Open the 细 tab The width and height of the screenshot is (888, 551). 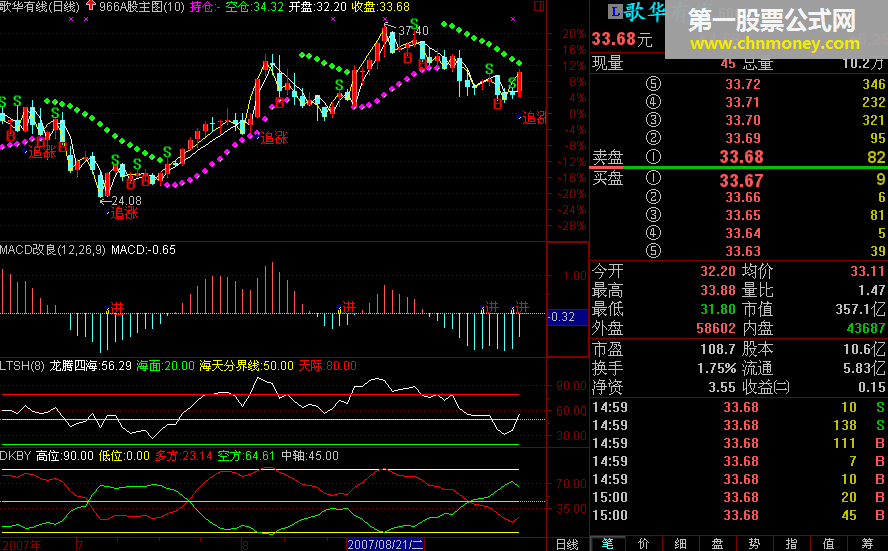[680, 544]
